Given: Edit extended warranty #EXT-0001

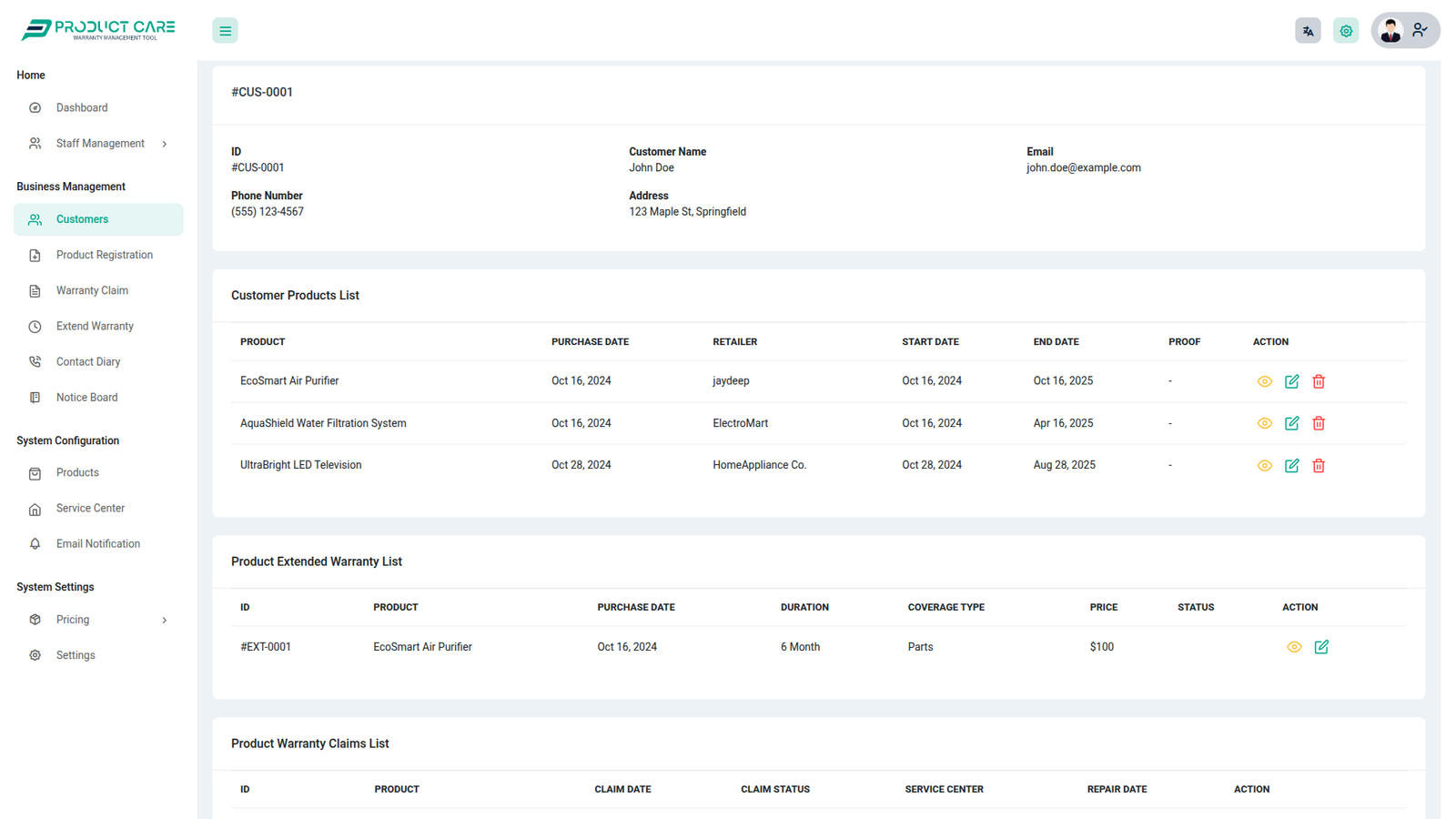Looking at the screenshot, I should 1321,647.
